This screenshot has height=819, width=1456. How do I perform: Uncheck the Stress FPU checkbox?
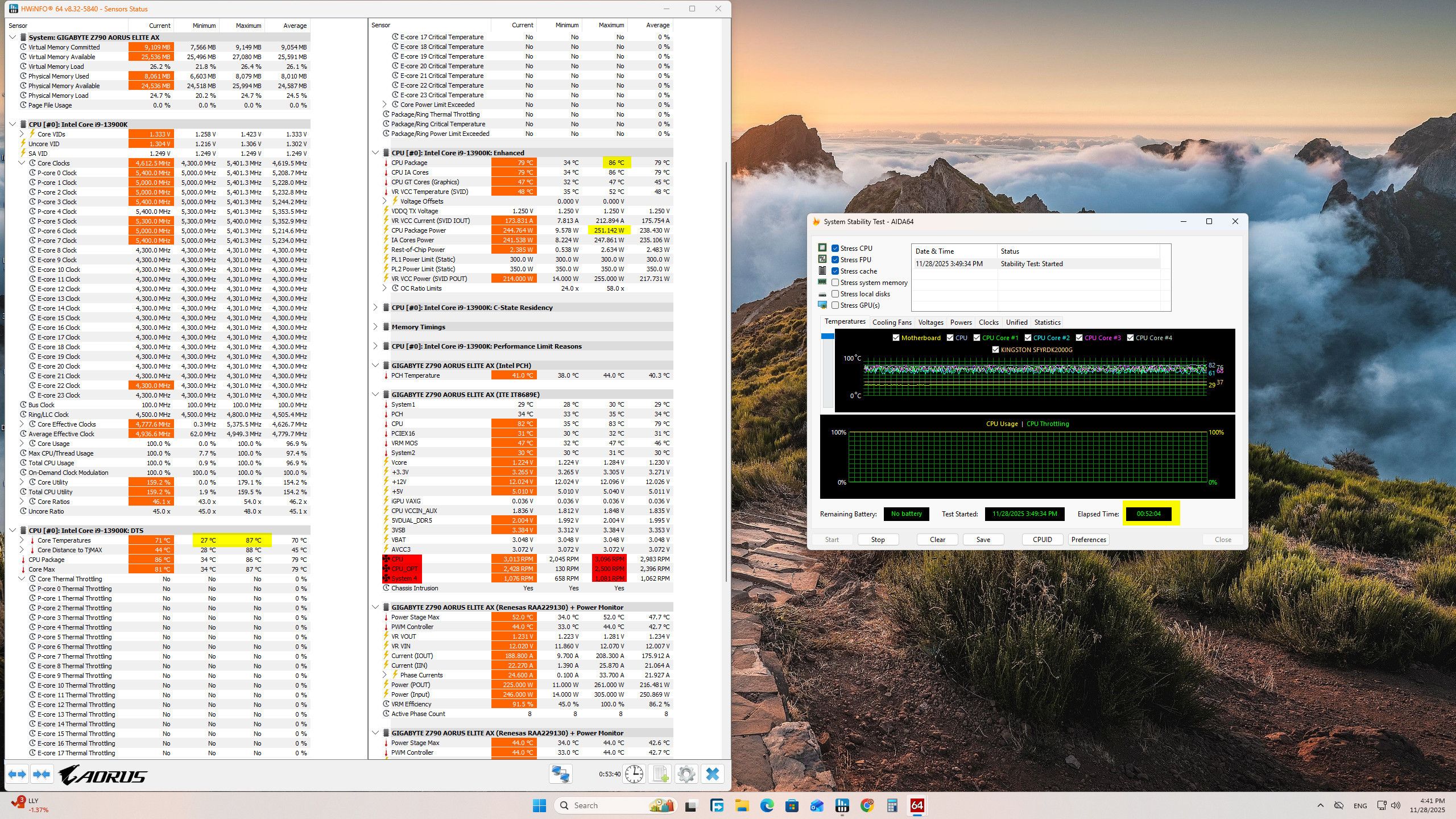(835, 260)
